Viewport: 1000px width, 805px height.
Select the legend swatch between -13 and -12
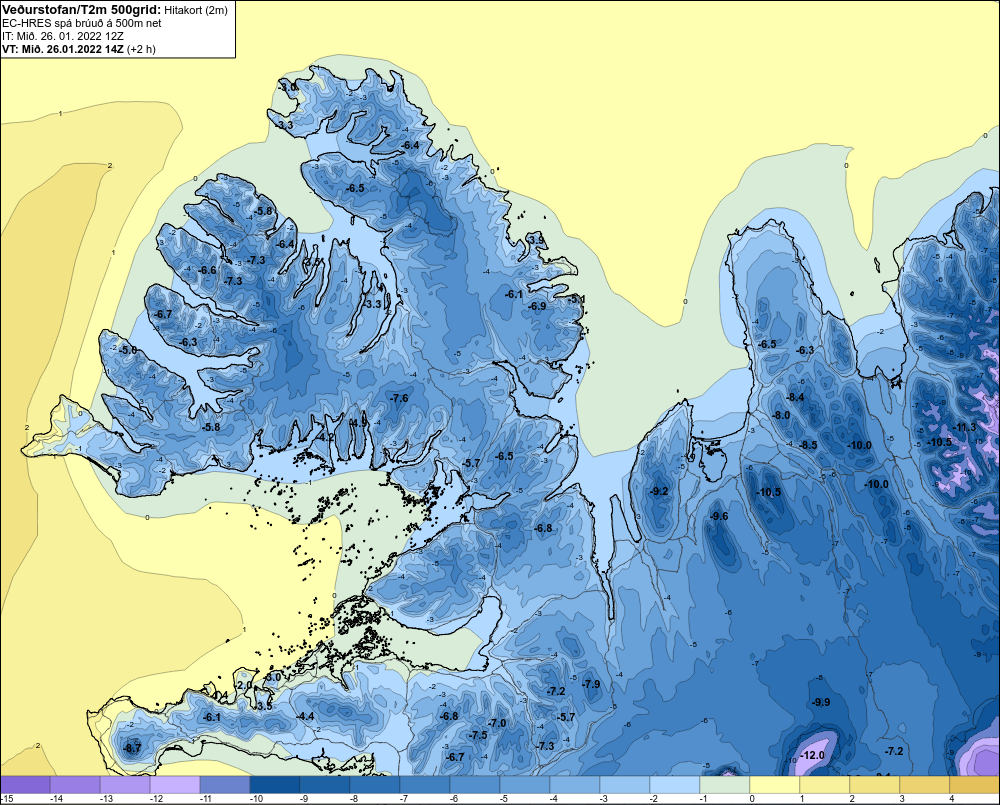[x=126, y=785]
